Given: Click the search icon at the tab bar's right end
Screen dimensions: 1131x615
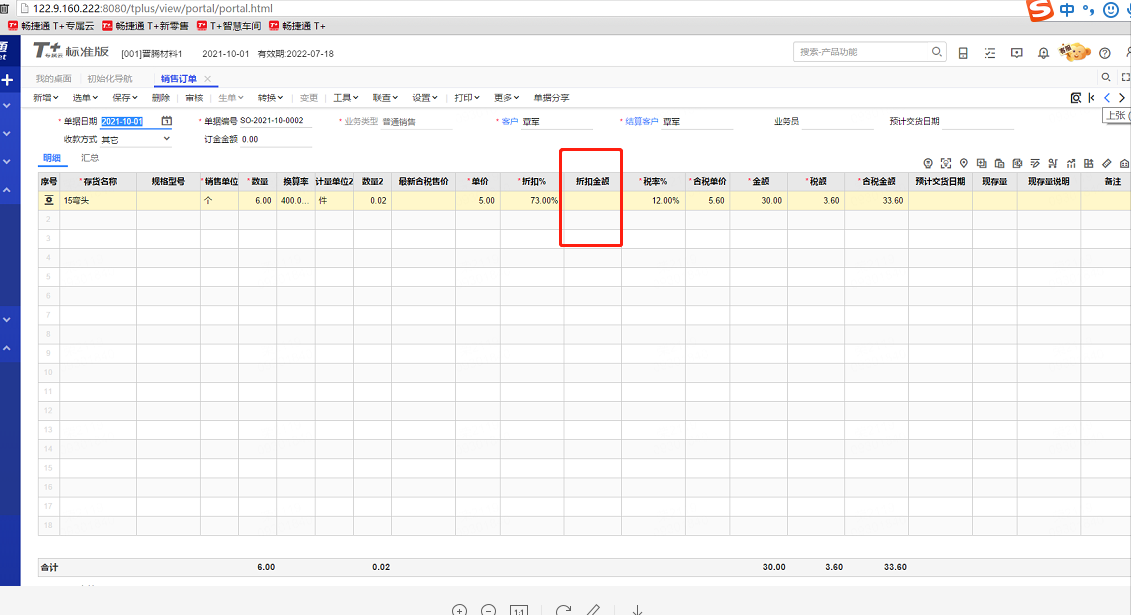Looking at the screenshot, I should [x=1106, y=77].
